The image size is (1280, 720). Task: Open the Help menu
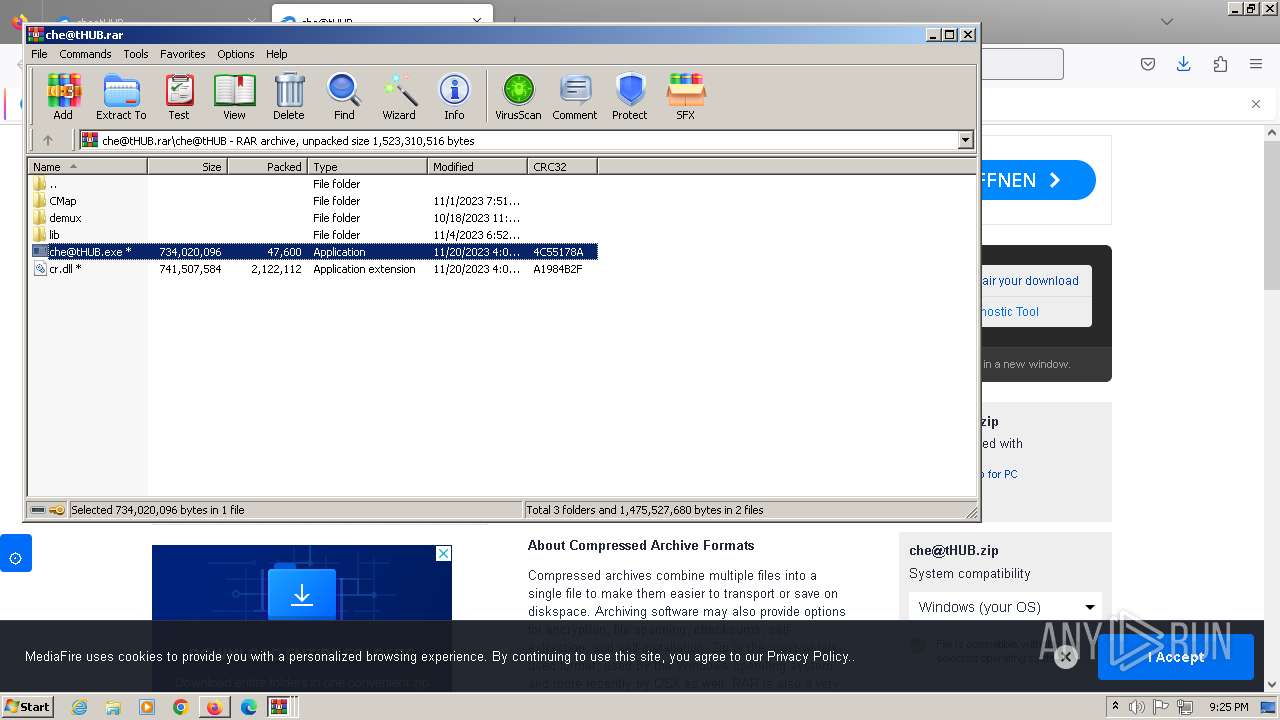(277, 54)
